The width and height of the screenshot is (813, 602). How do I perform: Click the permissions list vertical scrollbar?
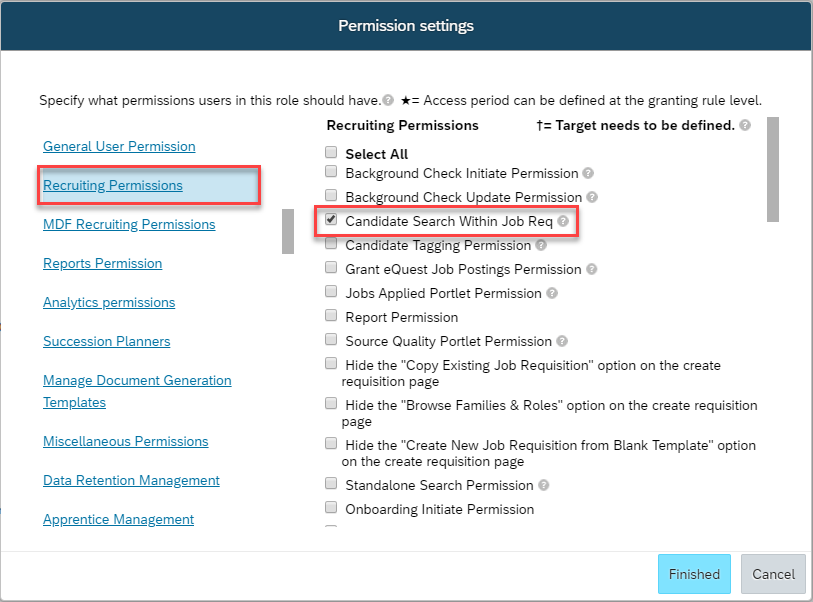click(773, 170)
